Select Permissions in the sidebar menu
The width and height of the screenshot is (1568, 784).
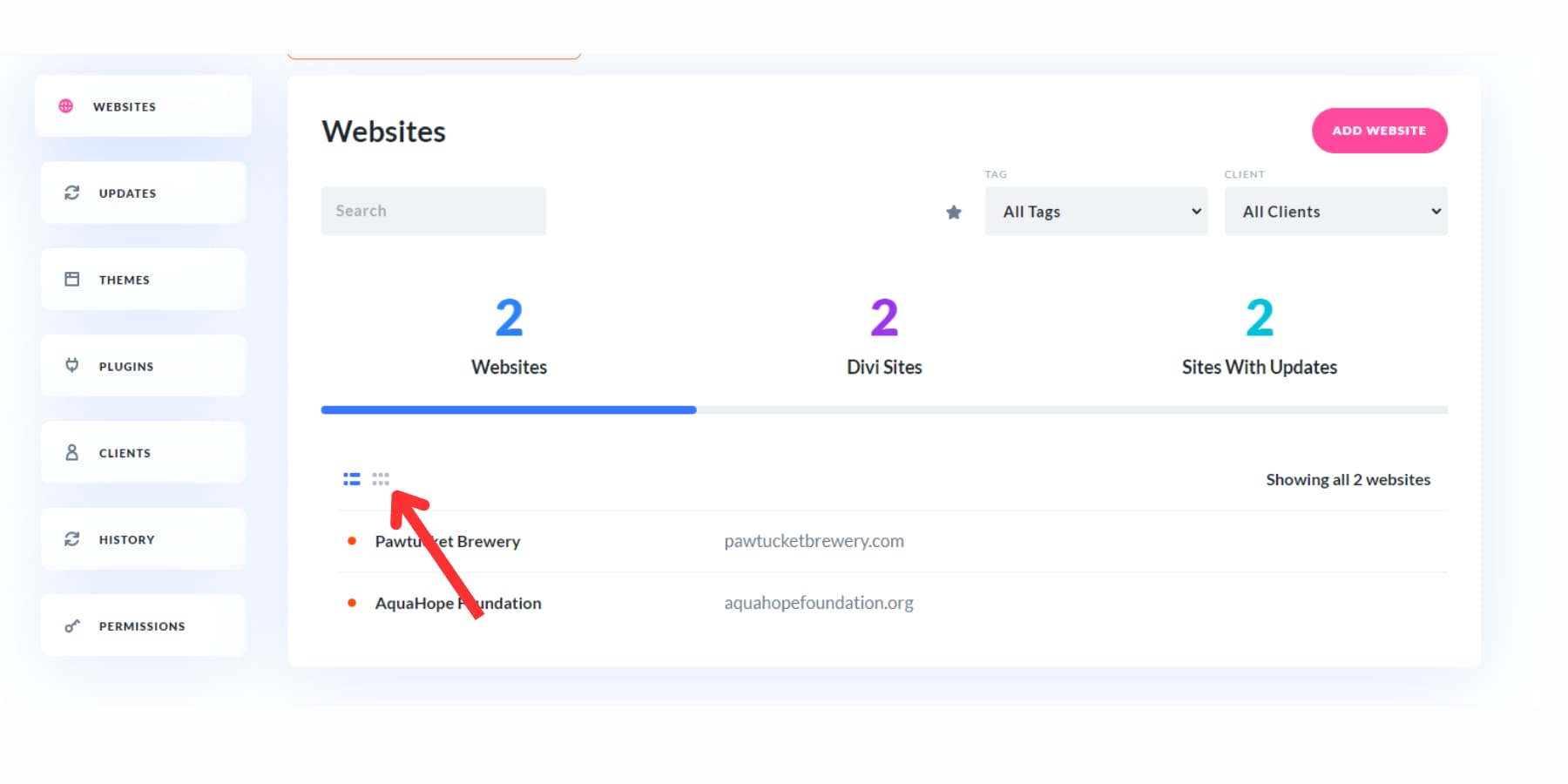142,625
